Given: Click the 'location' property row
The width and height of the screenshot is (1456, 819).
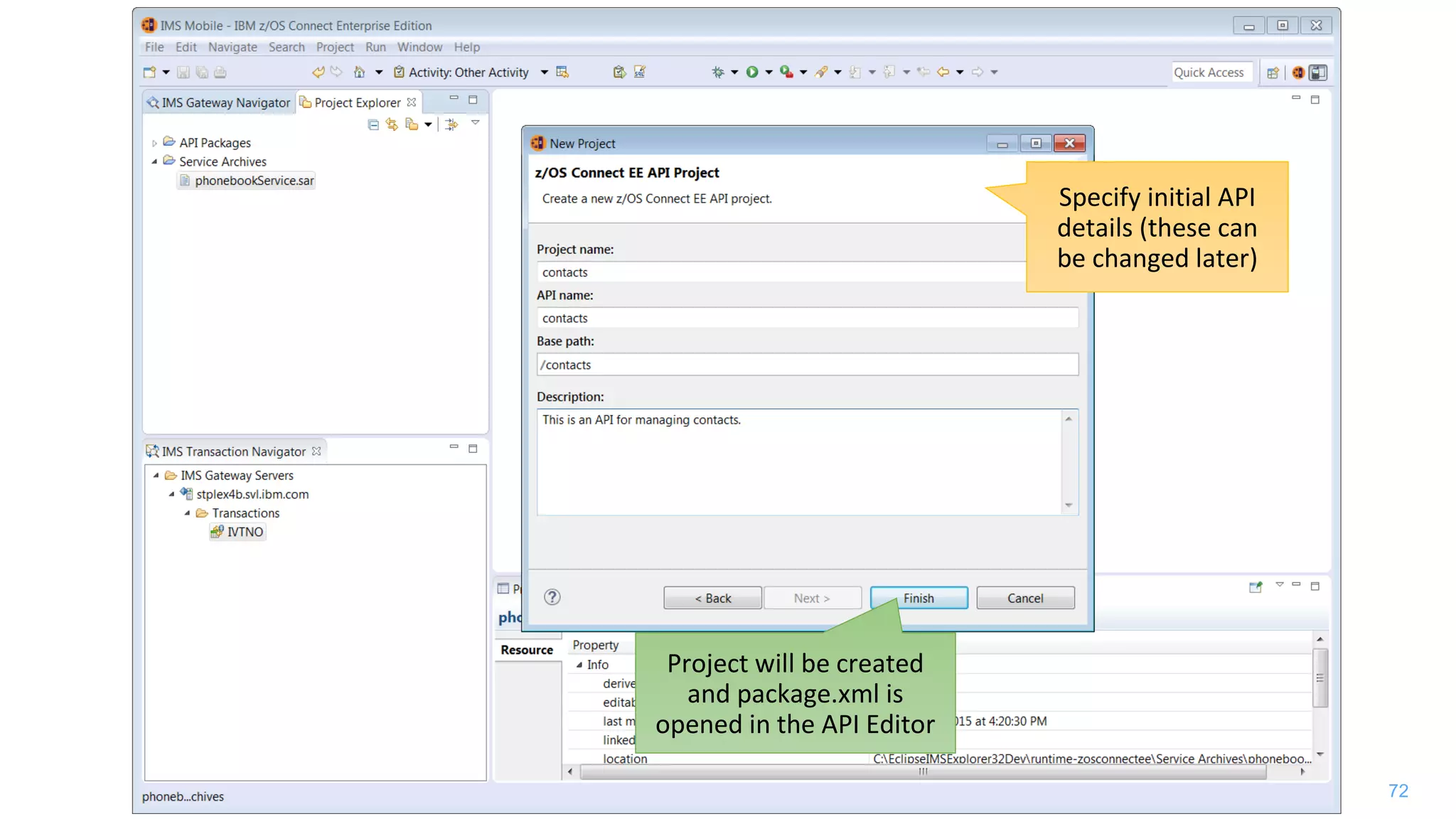Looking at the screenshot, I should click(938, 759).
